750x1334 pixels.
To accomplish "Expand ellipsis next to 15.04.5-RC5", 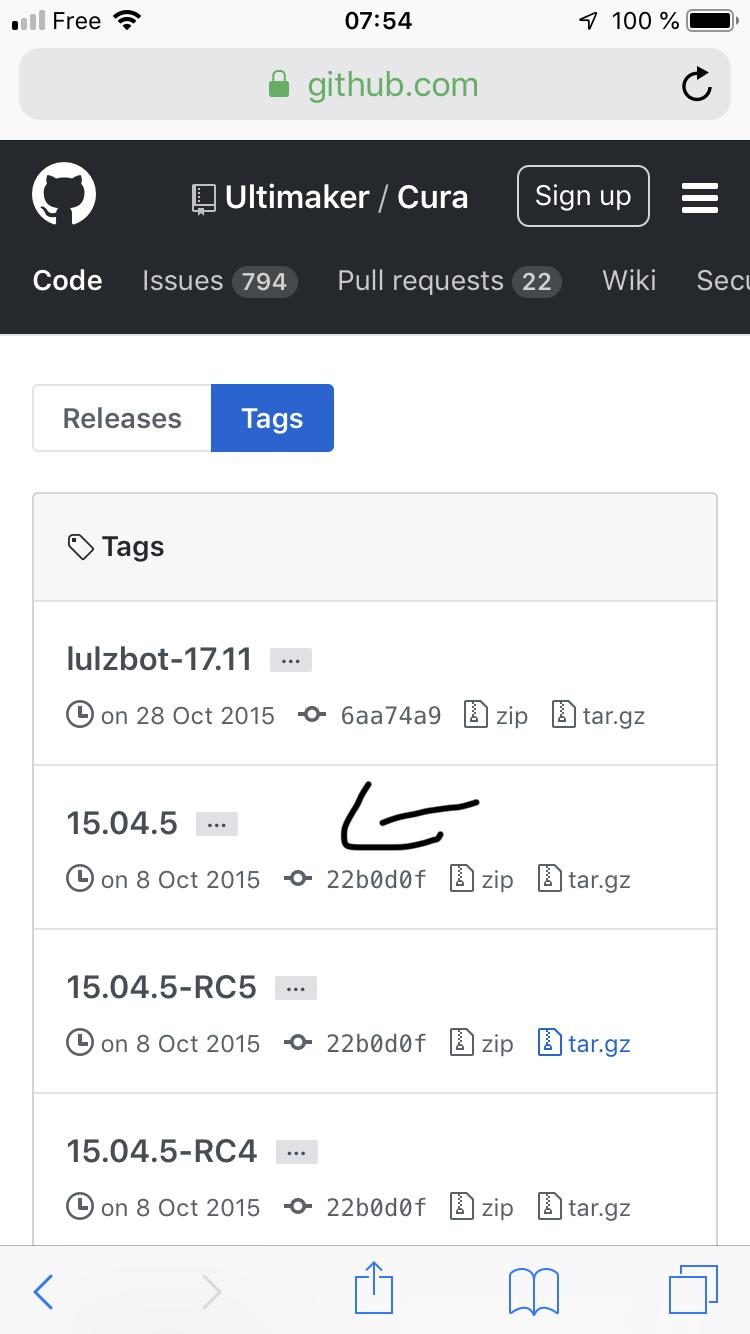I will click(x=296, y=988).
